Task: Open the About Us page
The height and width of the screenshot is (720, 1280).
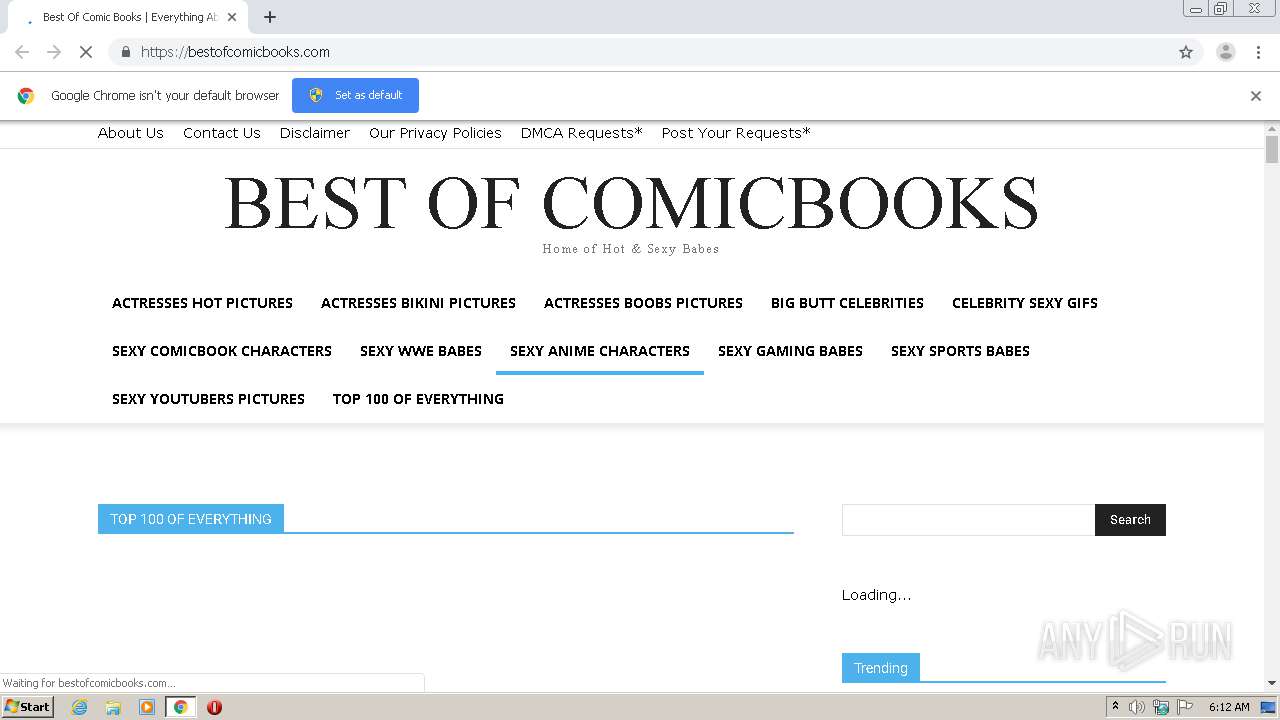Action: pos(131,133)
